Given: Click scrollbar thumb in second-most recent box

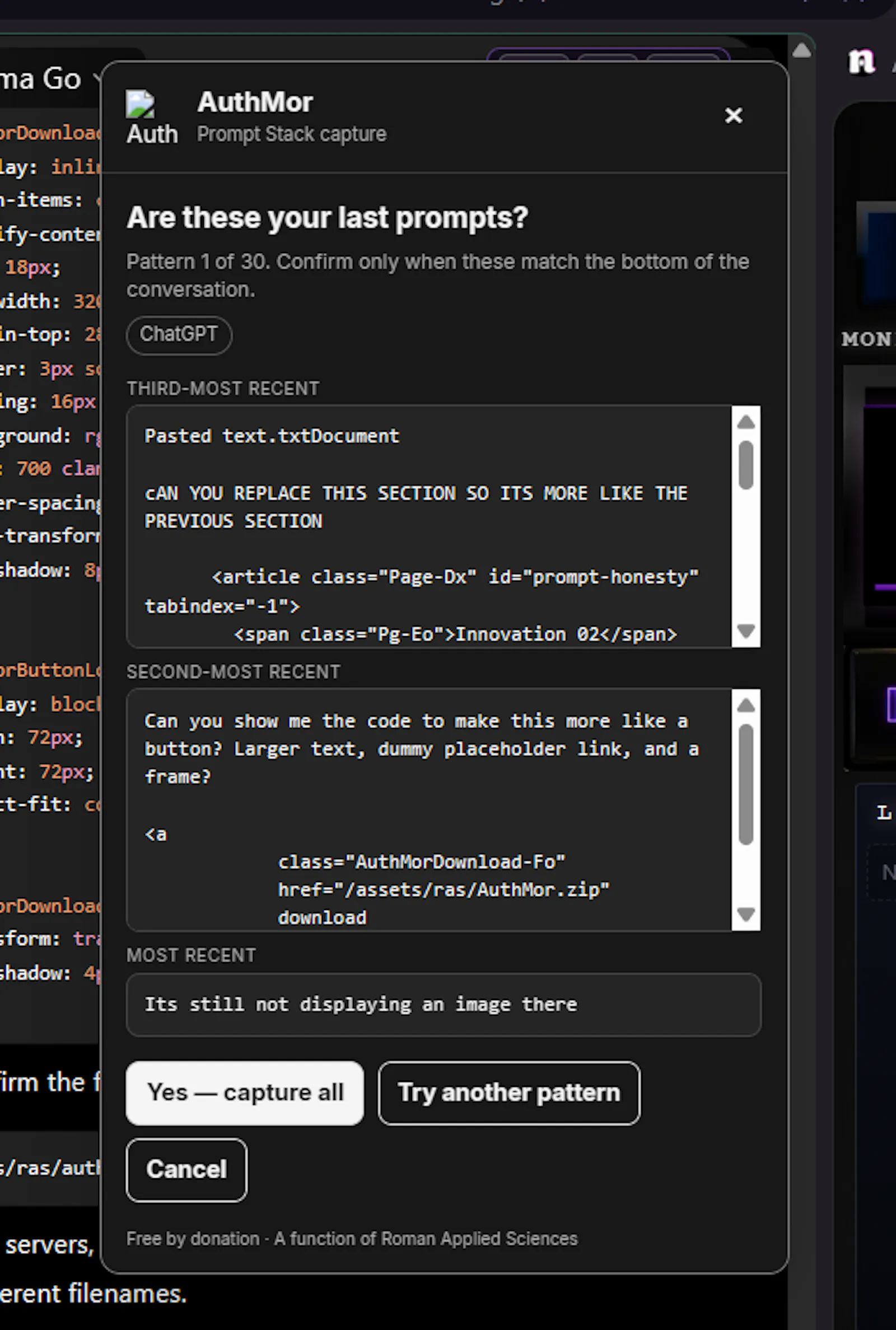Looking at the screenshot, I should [745, 784].
